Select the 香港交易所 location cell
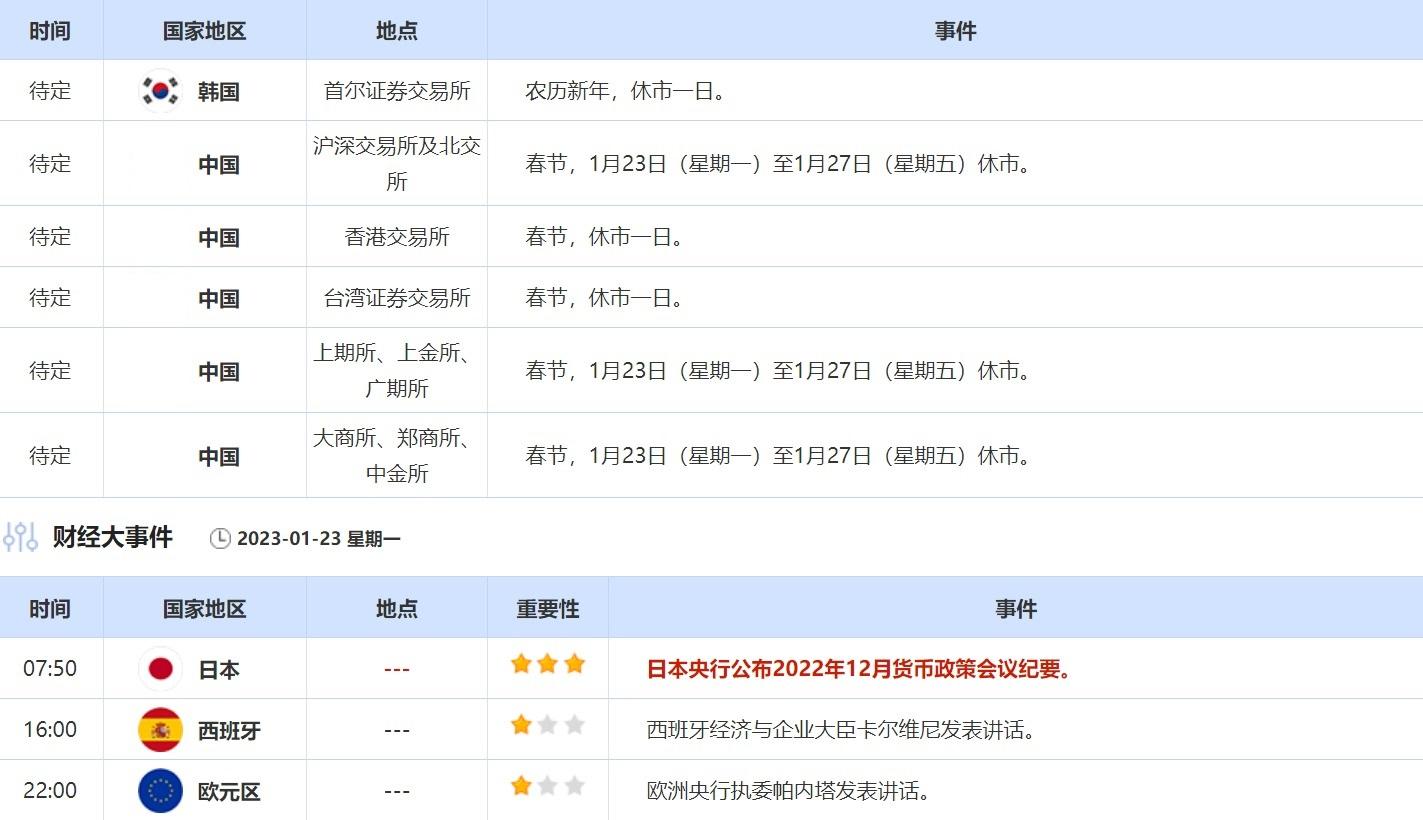The image size is (1423, 820). pos(397,237)
